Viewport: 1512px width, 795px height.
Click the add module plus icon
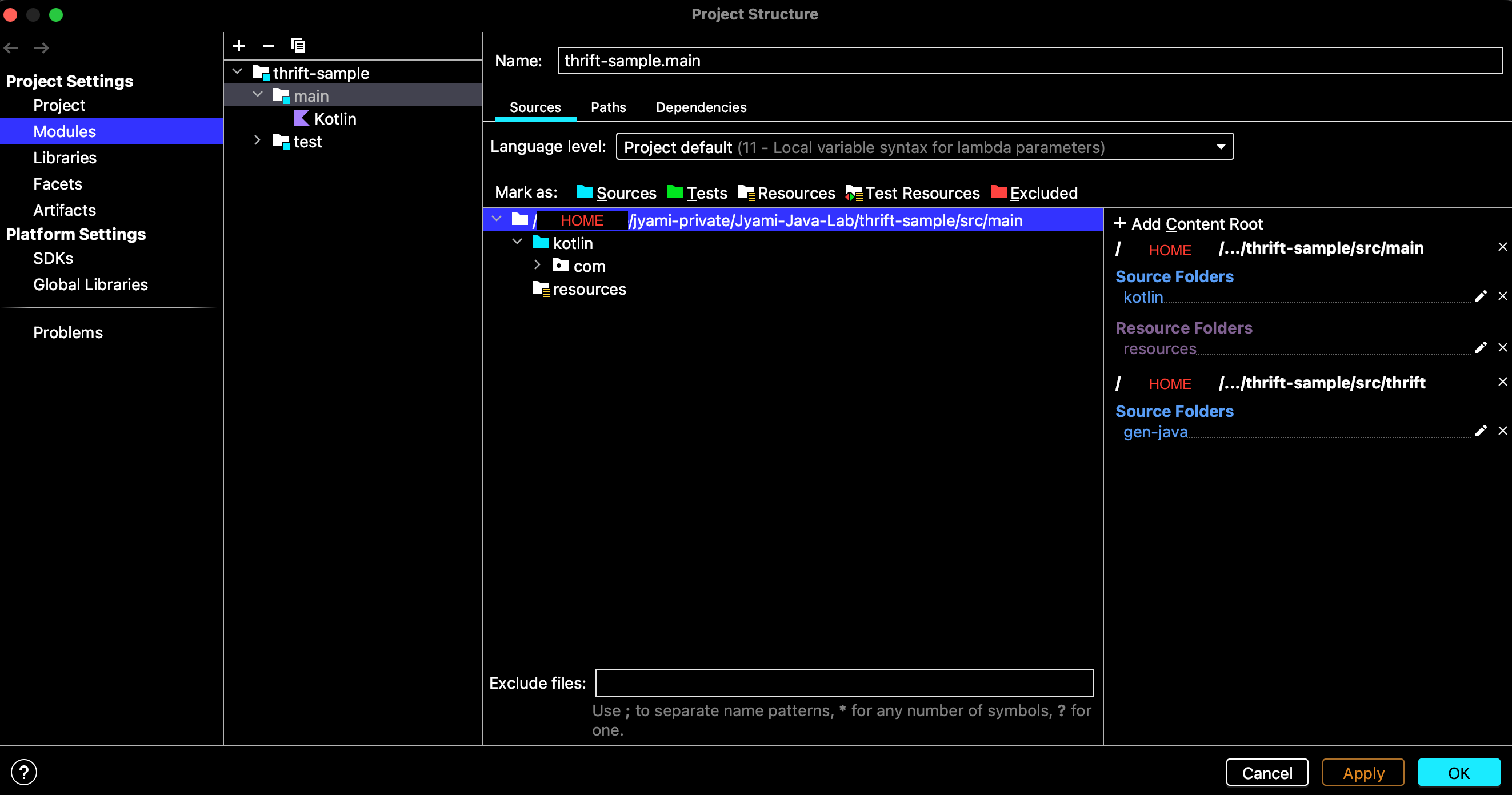click(239, 45)
